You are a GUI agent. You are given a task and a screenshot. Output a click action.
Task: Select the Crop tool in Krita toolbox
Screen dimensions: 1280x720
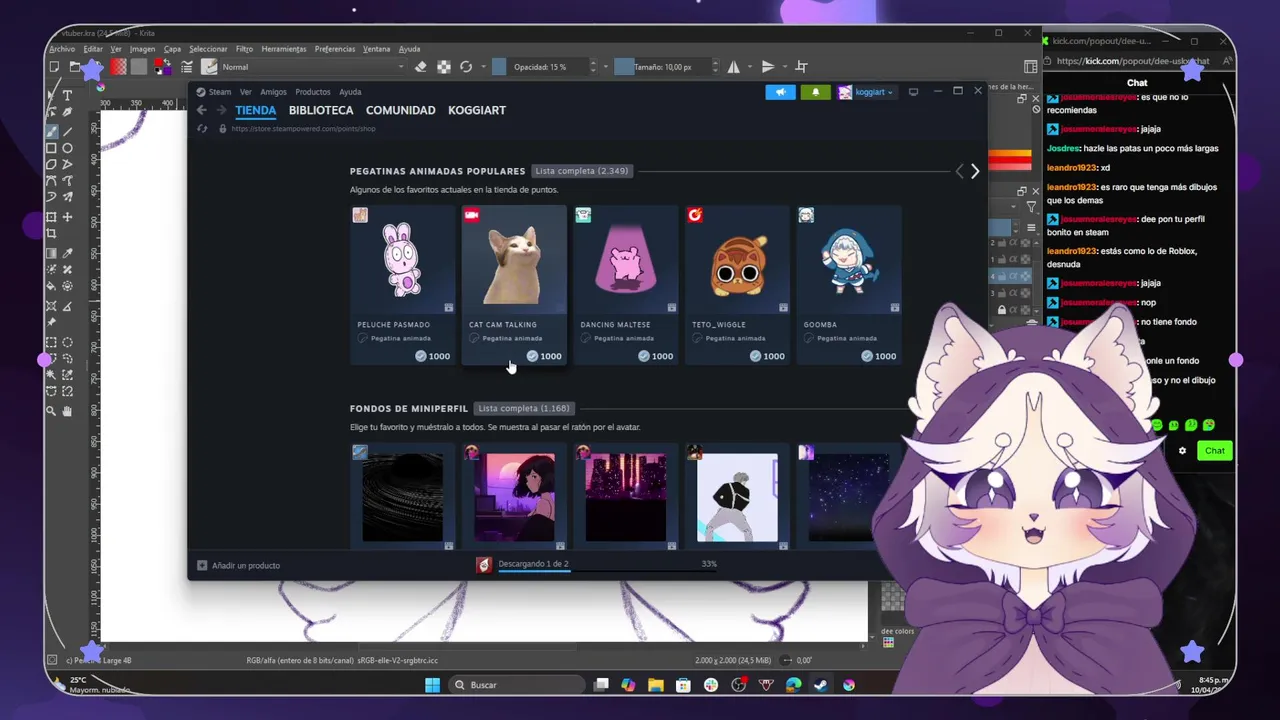pyautogui.click(x=51, y=233)
